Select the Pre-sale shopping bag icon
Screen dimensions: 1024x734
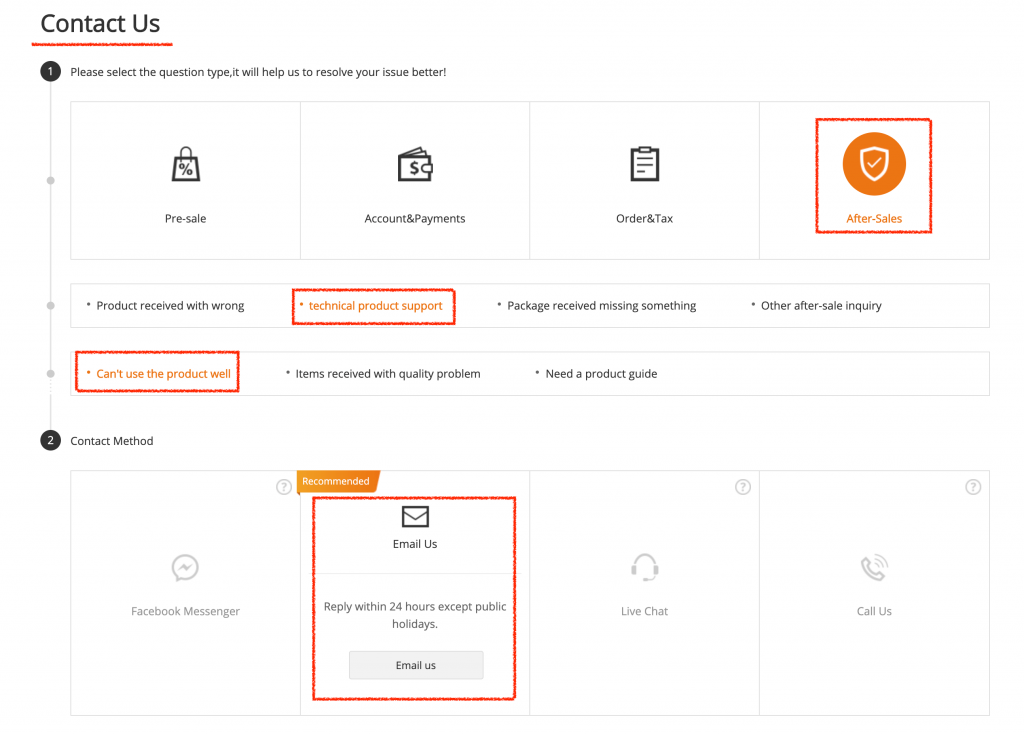tap(185, 164)
